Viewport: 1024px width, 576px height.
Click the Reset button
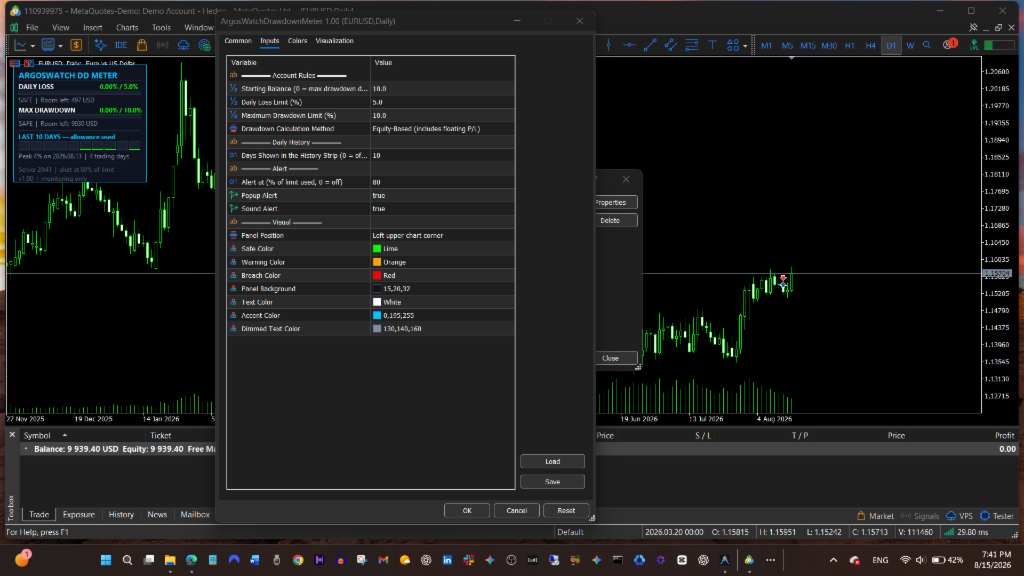coord(566,511)
